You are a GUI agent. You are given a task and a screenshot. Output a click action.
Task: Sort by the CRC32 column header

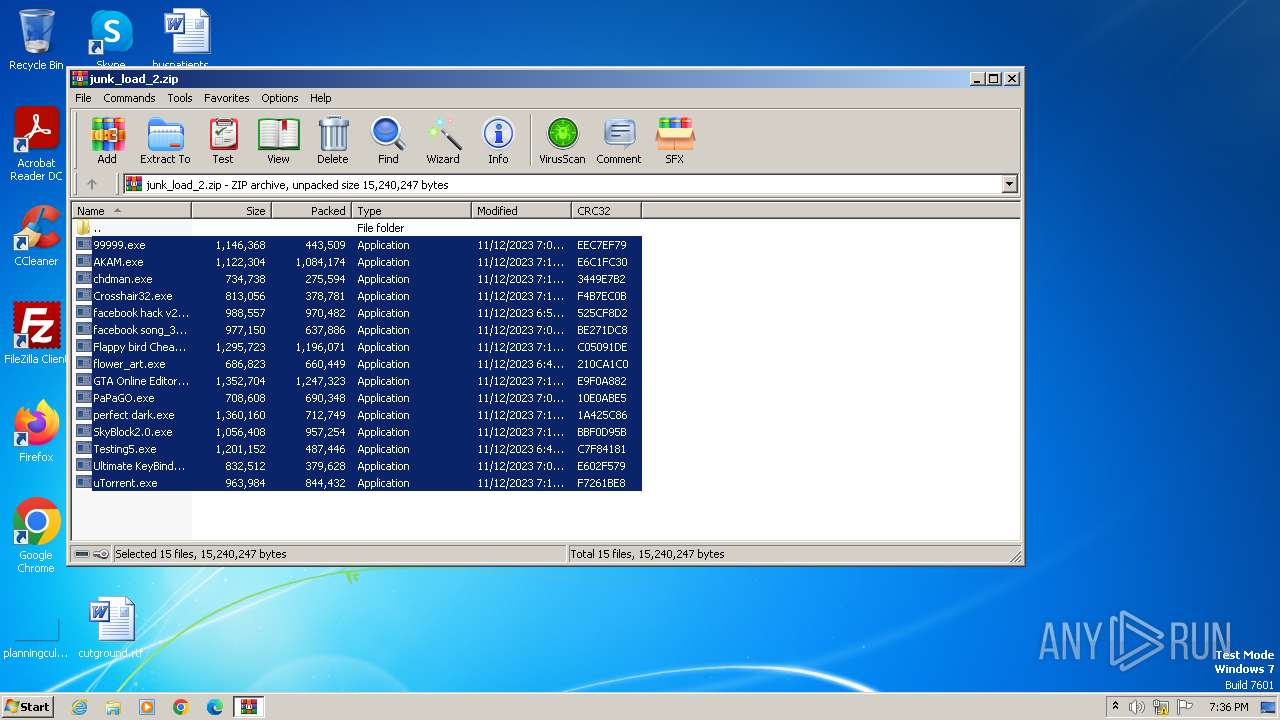pos(606,211)
